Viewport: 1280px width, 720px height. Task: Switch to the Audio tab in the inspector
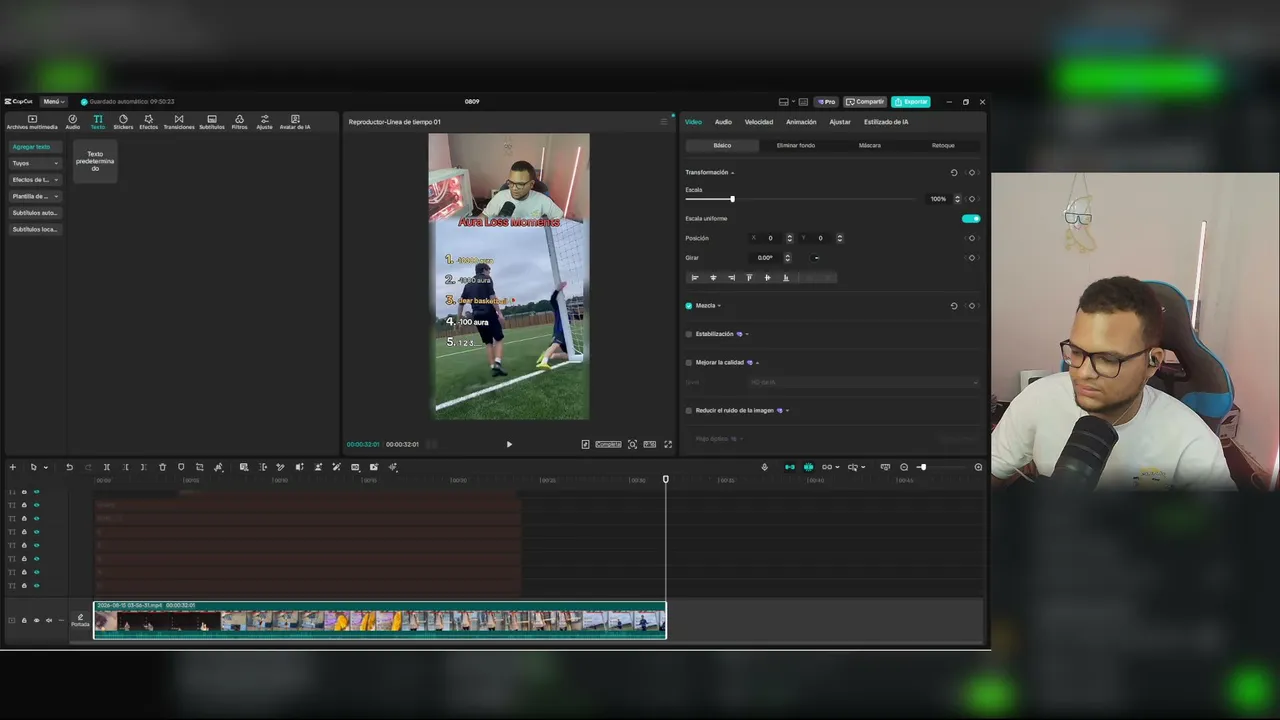723,122
